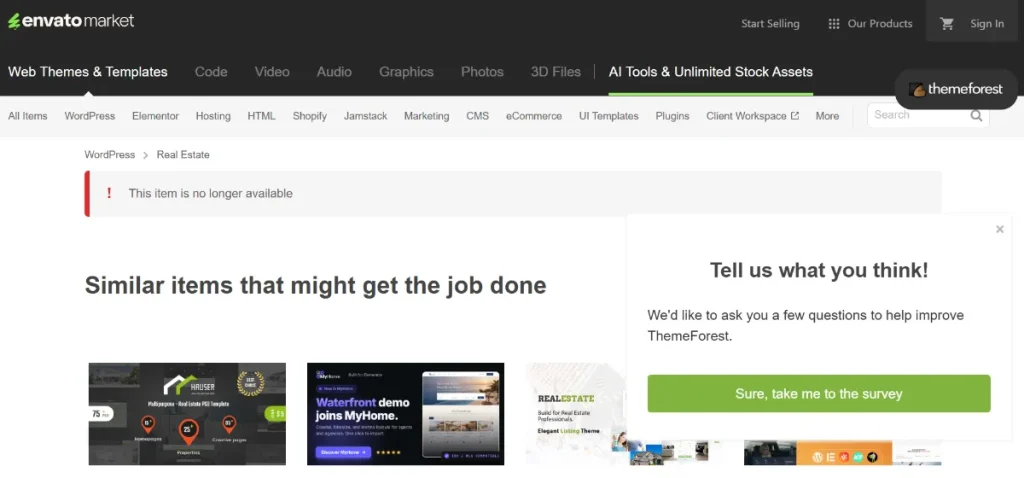The height and width of the screenshot is (478, 1024).
Task: Expand the More menu
Action: click(827, 116)
